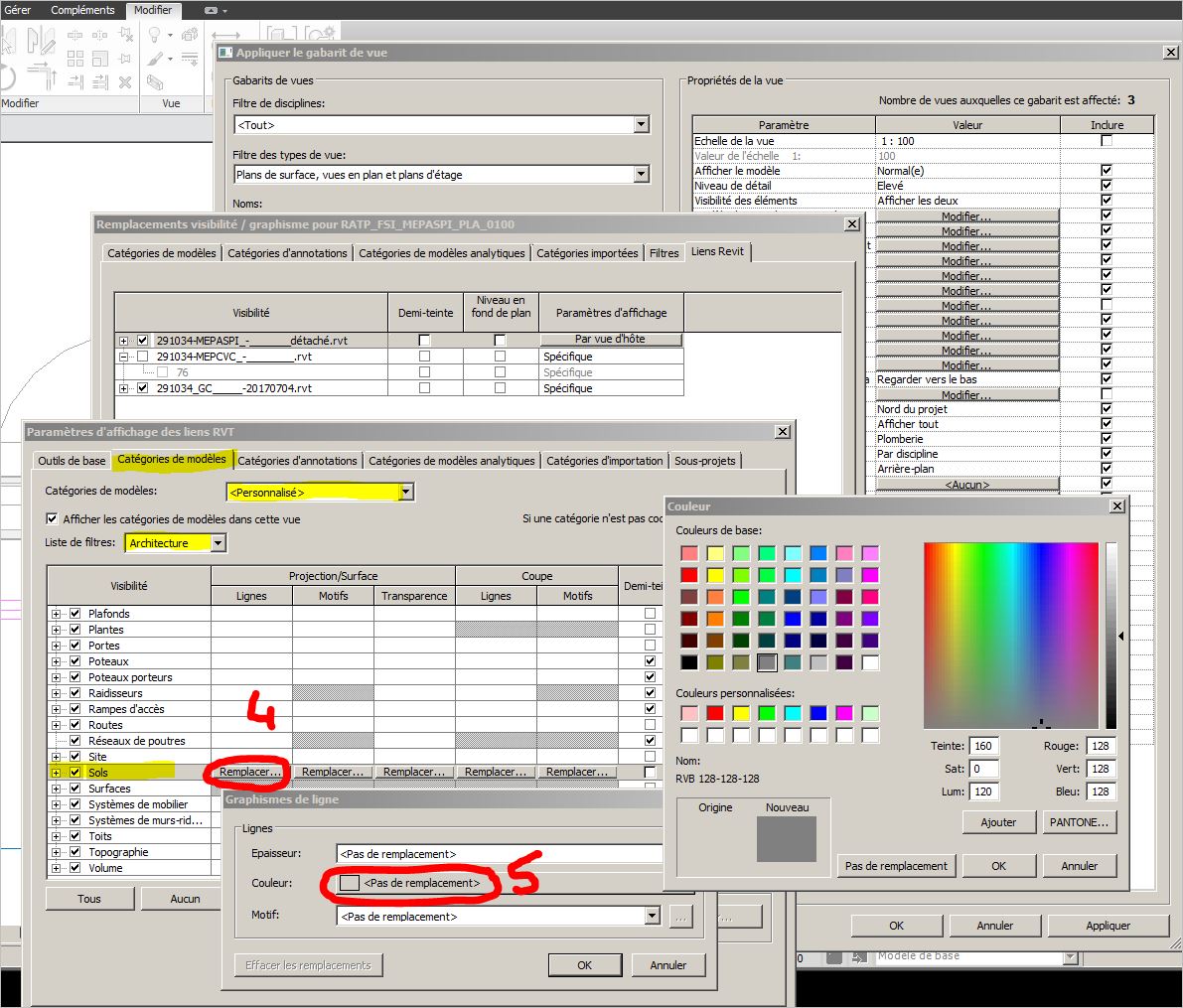Open the Catégories d'annotations tab in RVT dialog

[x=297, y=461]
